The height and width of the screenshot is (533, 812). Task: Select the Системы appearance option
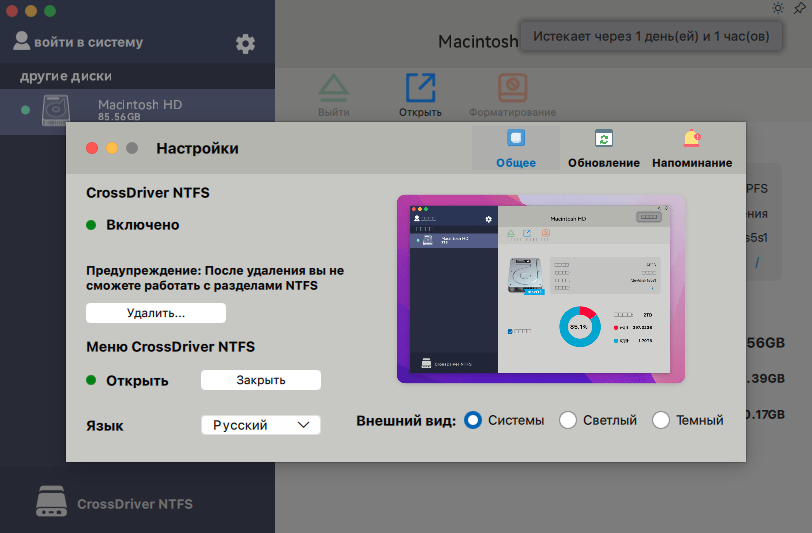[x=473, y=420]
